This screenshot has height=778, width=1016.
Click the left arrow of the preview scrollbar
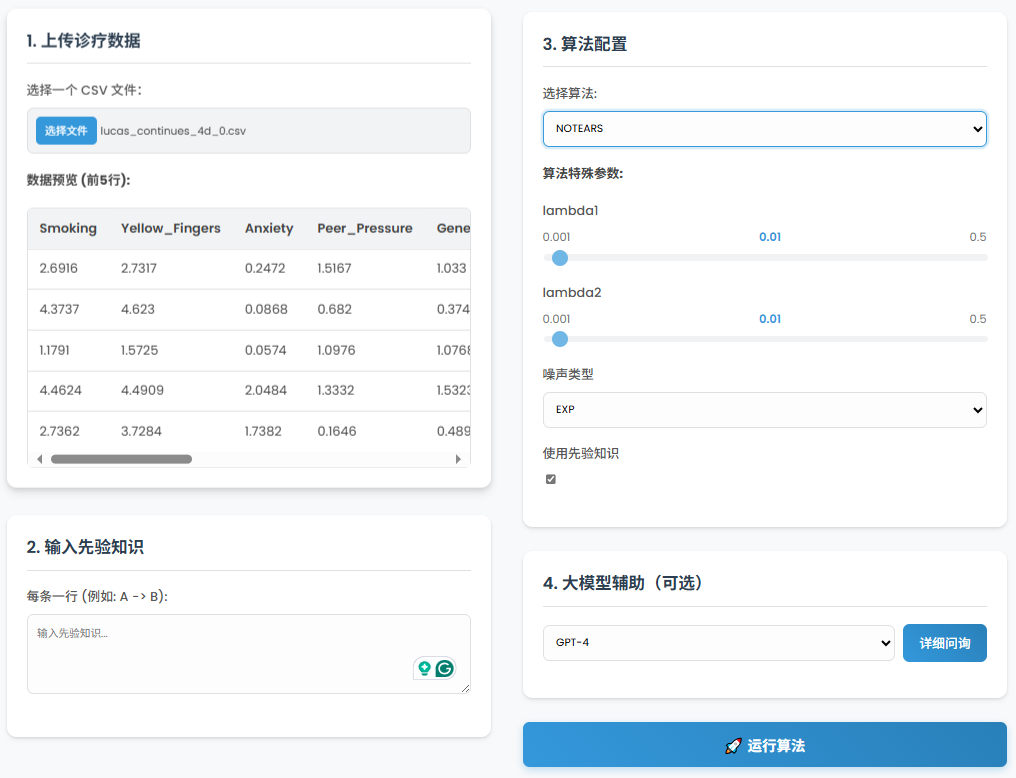tap(40, 459)
